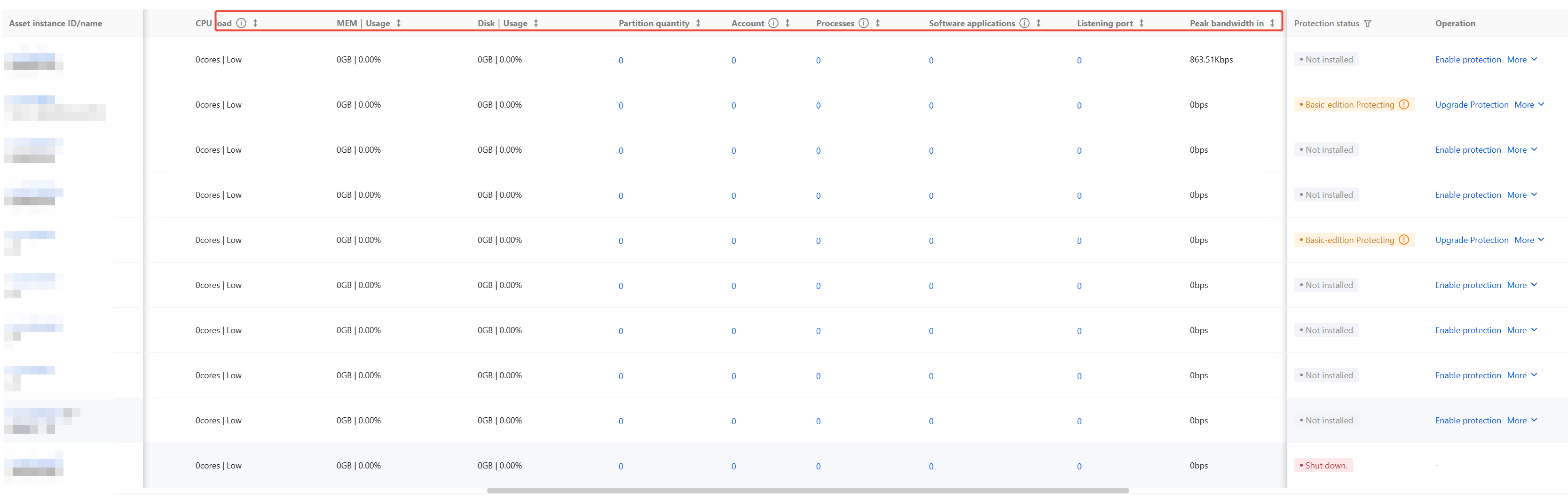This screenshot has width=1568, height=499.
Task: Expand More next to first Upgrade Protection
Action: pos(1529,105)
